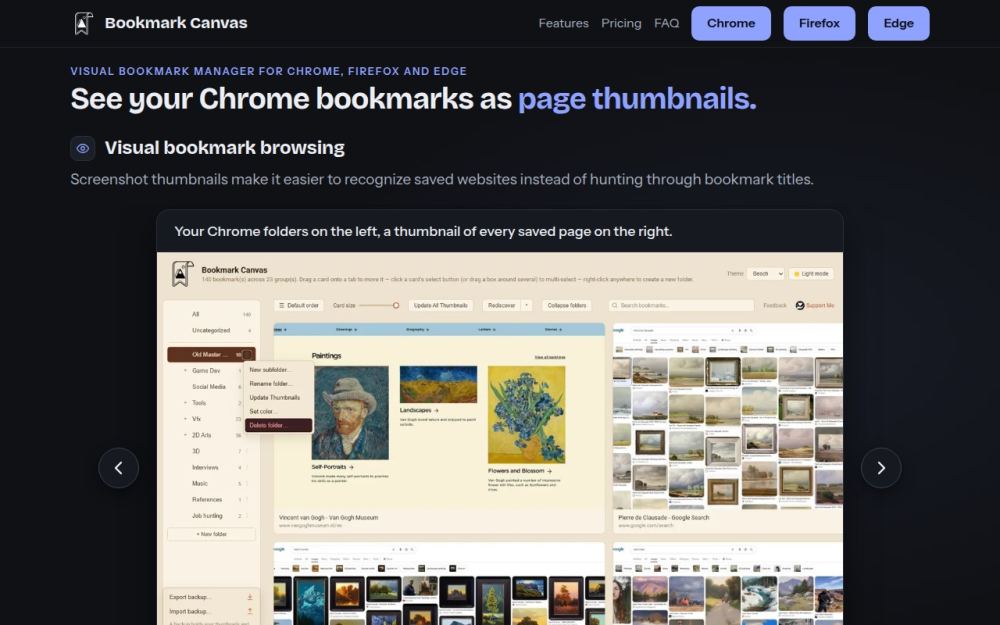Click the page thumbnails headline text
The width and height of the screenshot is (1000, 625).
click(637, 99)
